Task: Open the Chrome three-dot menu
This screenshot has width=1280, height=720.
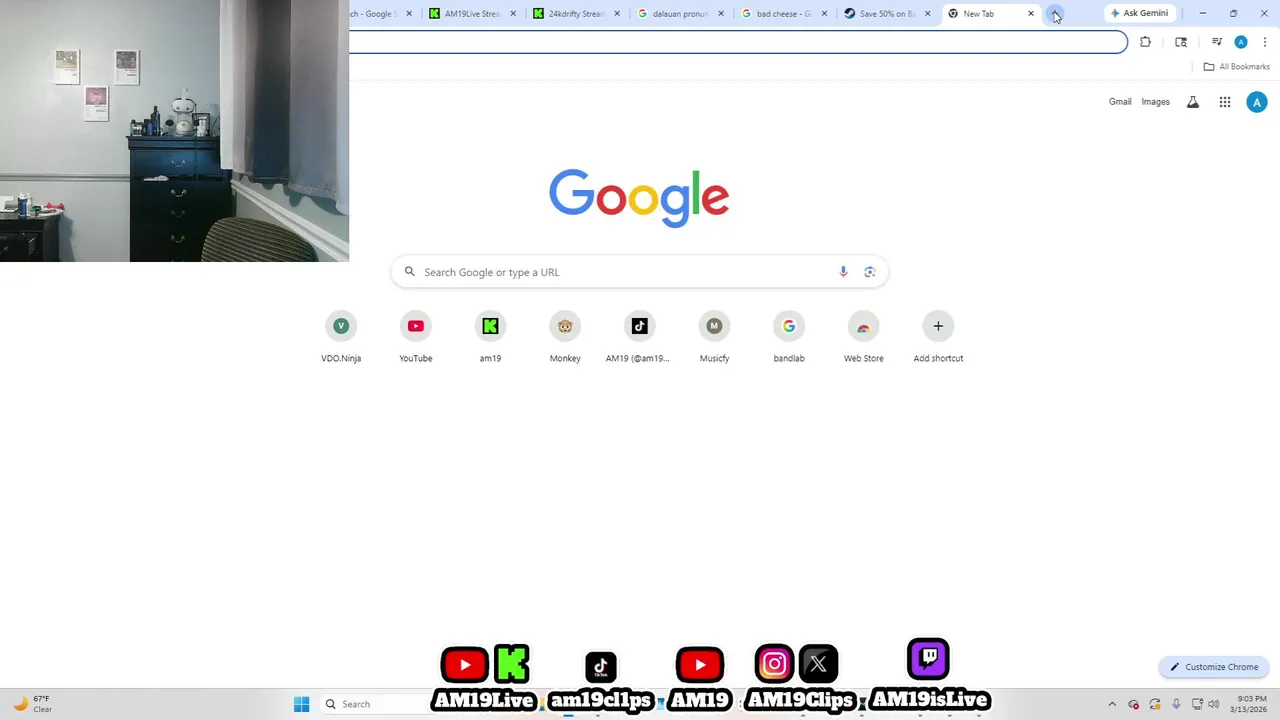Action: click(x=1265, y=42)
